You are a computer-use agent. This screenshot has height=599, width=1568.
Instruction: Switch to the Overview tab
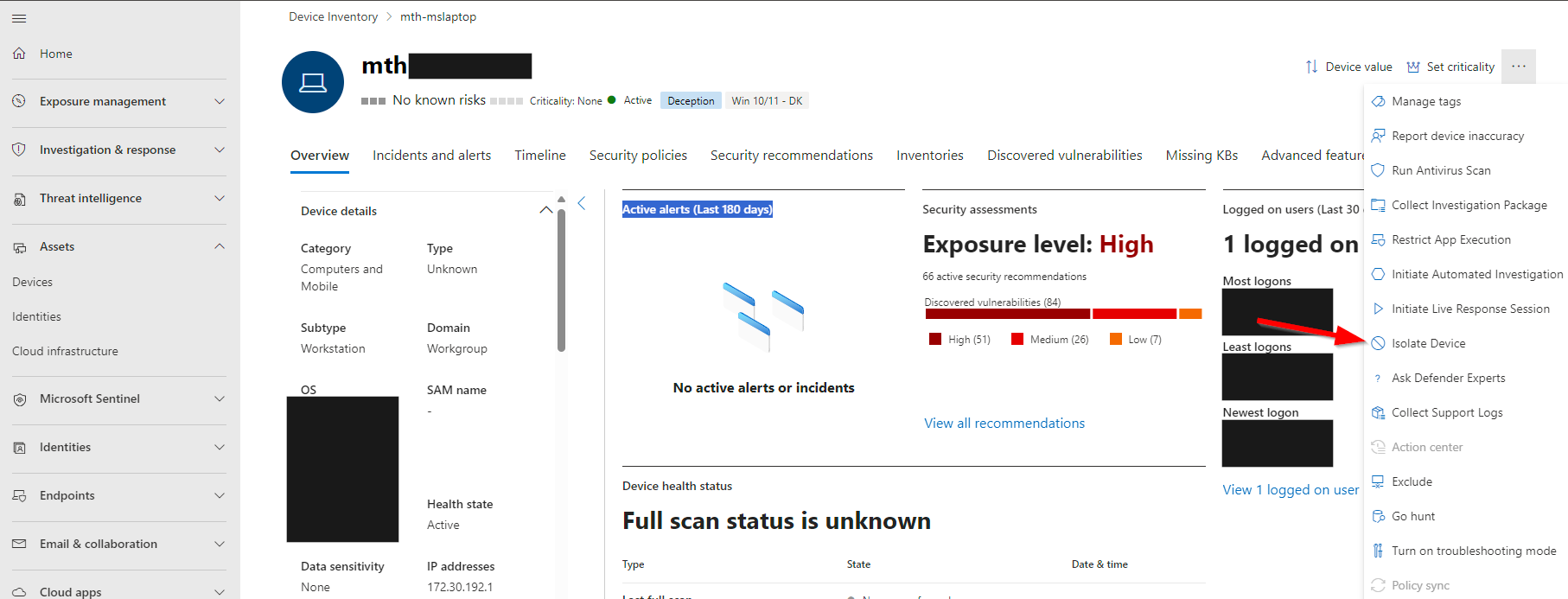click(320, 156)
